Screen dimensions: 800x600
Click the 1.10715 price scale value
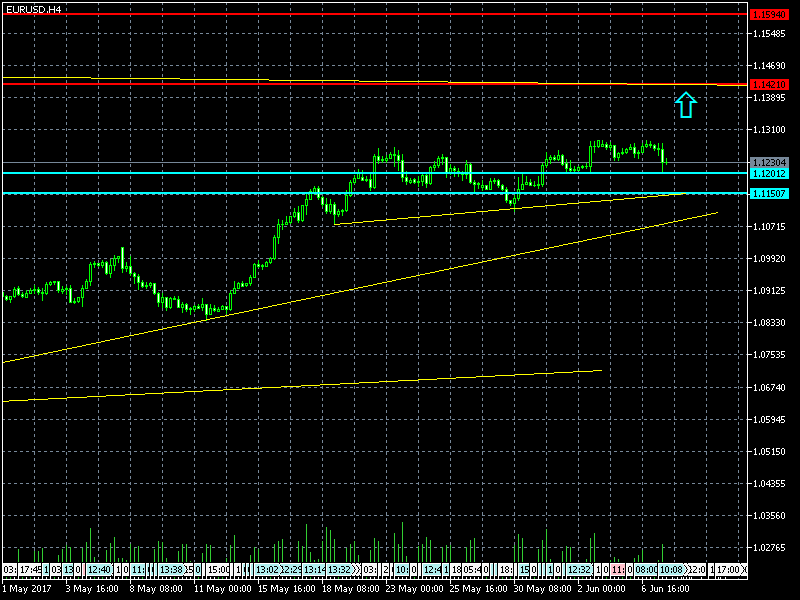click(769, 227)
